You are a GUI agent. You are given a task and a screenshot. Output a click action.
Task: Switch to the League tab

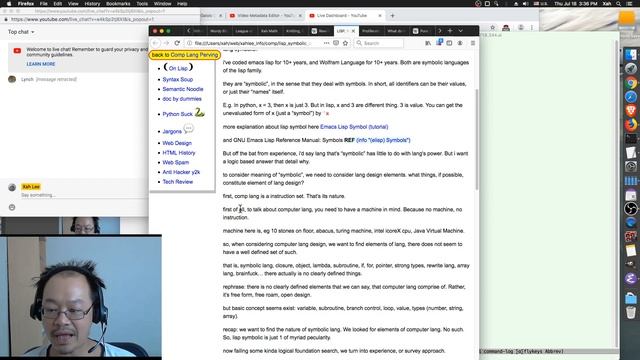244,31
